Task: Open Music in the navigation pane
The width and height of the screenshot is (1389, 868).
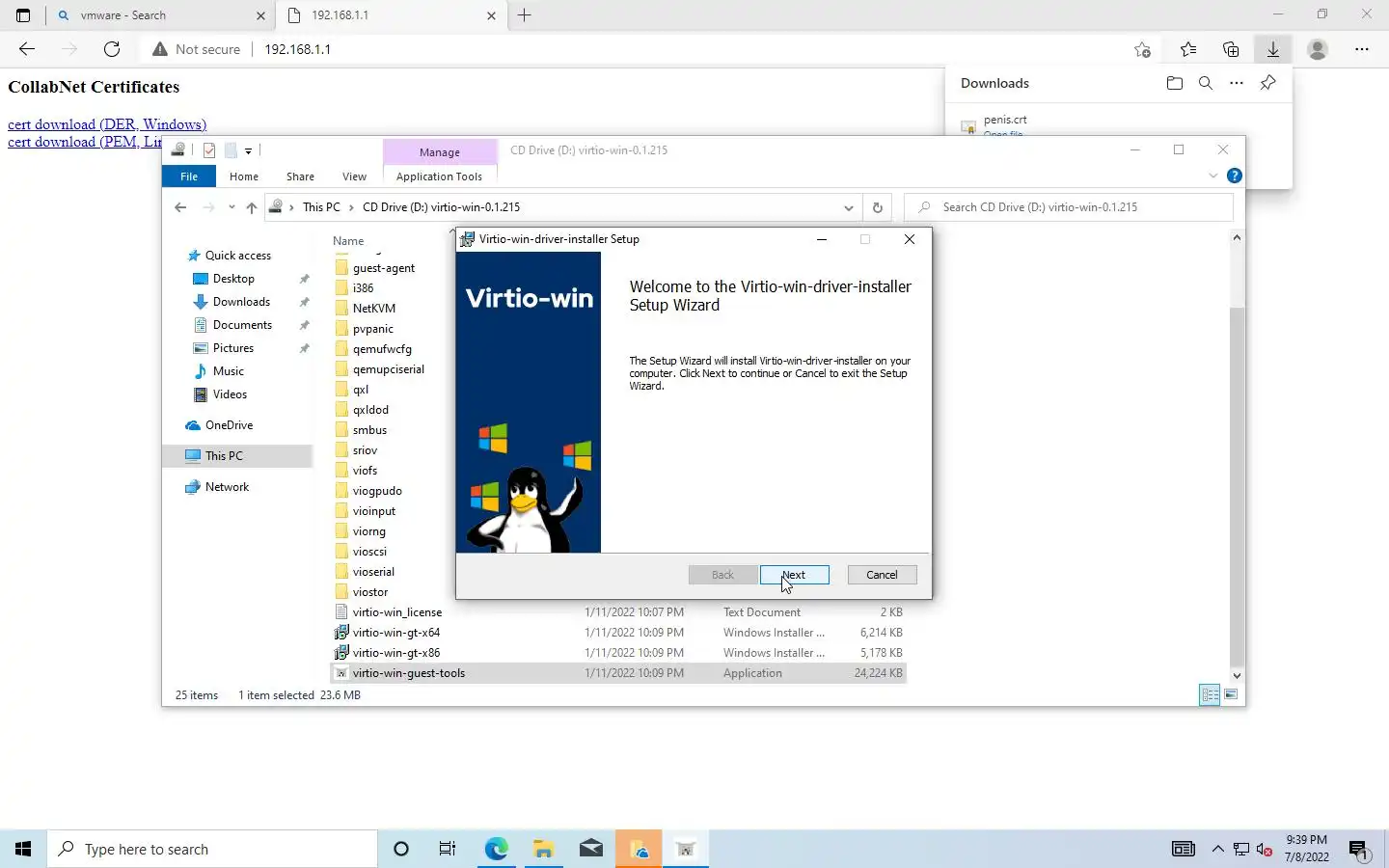Action: click(x=228, y=371)
